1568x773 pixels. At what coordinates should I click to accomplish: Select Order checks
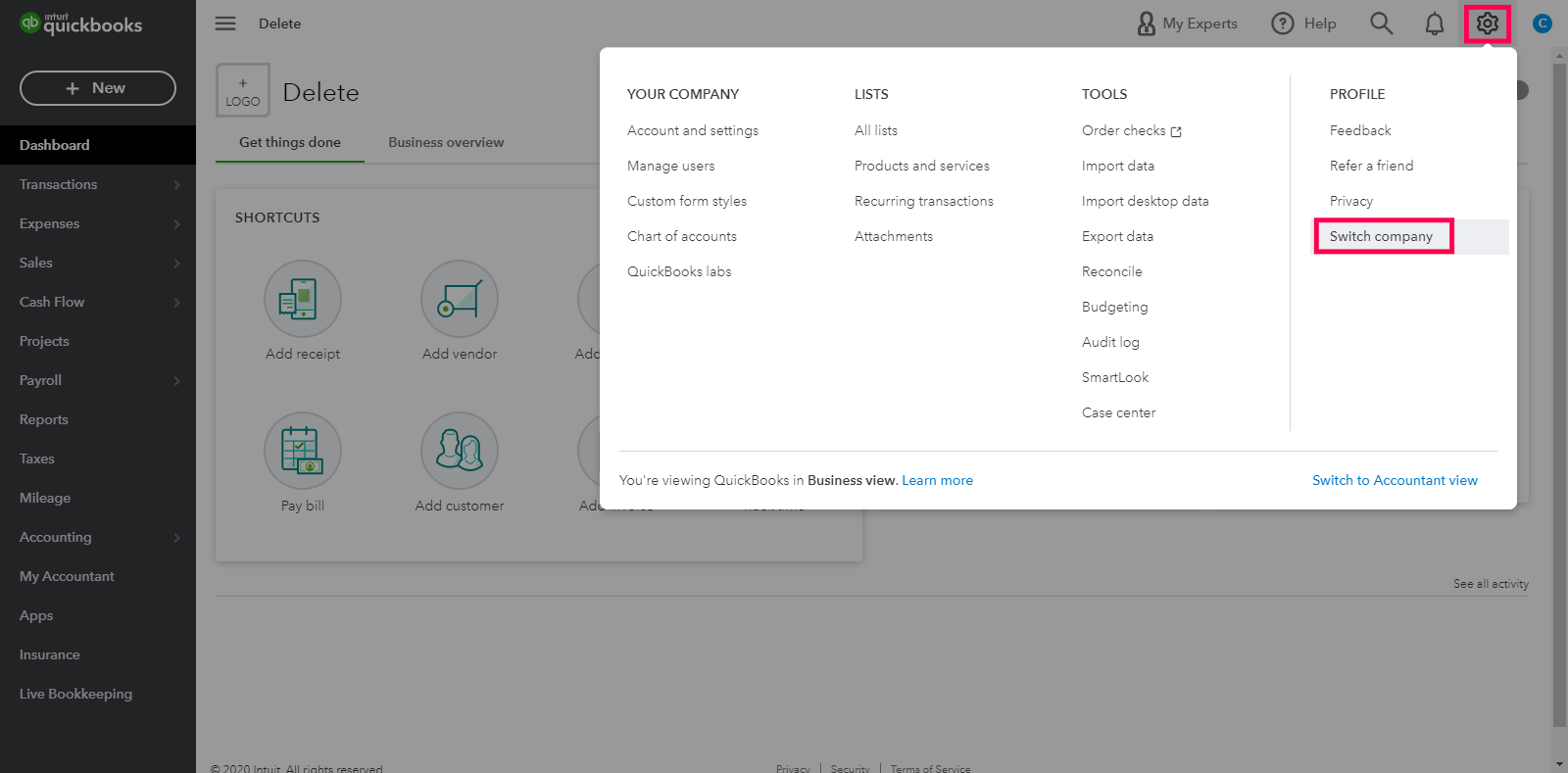[1124, 130]
